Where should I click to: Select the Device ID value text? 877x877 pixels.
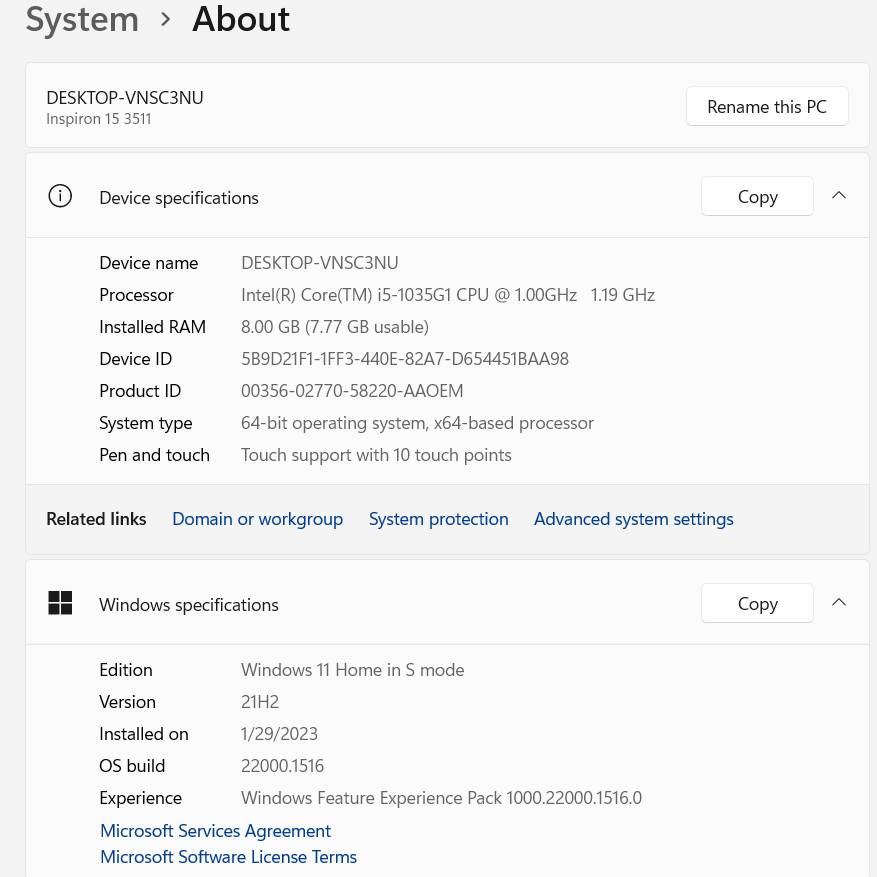click(405, 358)
